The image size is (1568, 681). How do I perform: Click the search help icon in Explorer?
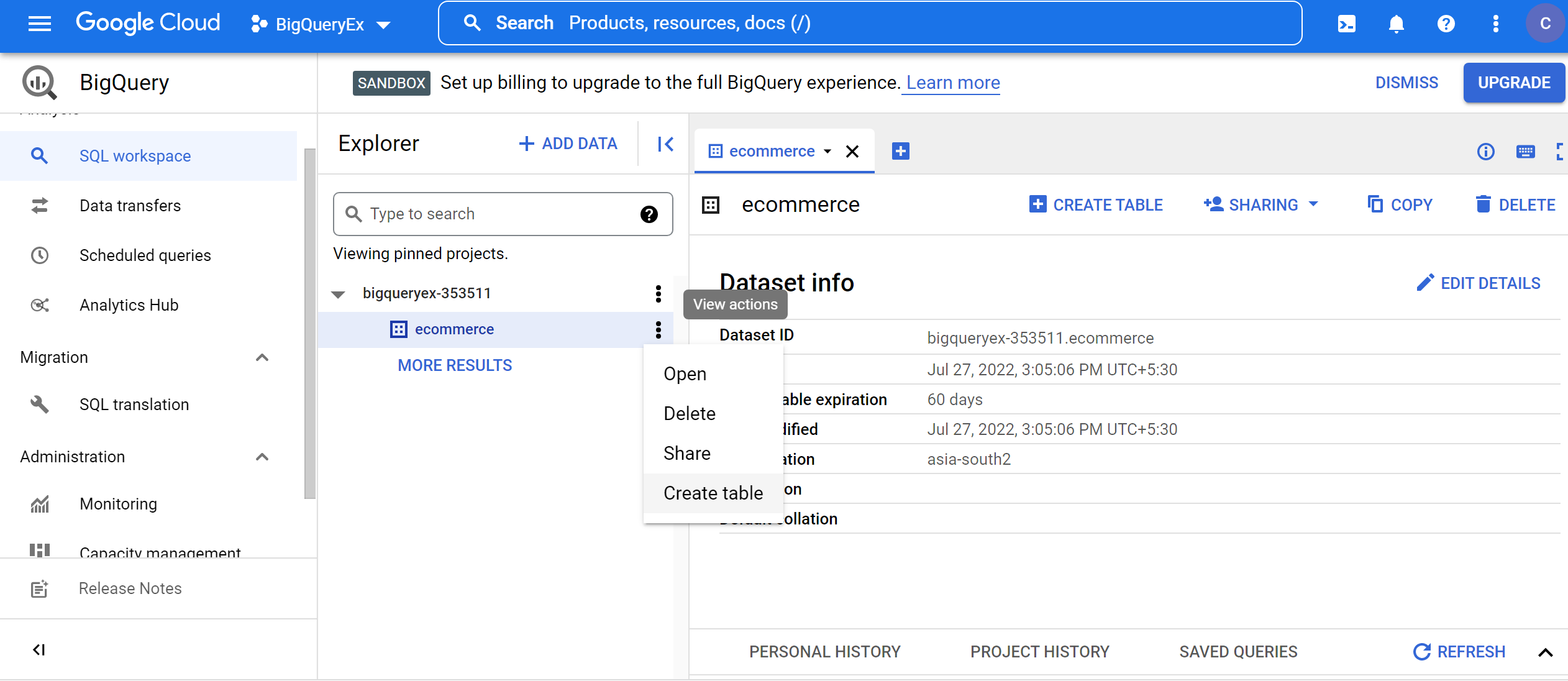[x=649, y=214]
